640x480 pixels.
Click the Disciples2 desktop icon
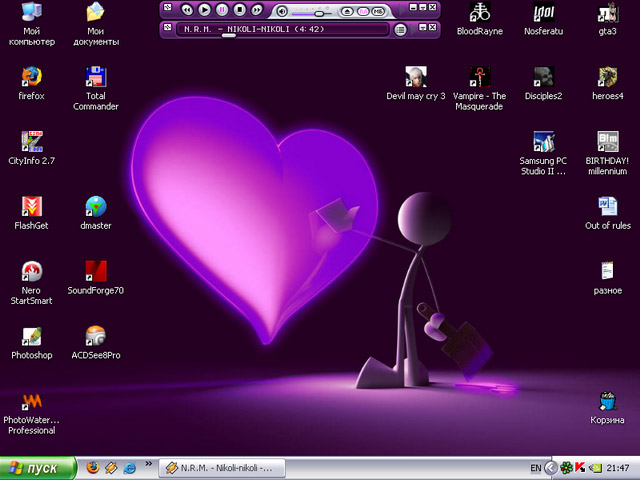(x=543, y=83)
